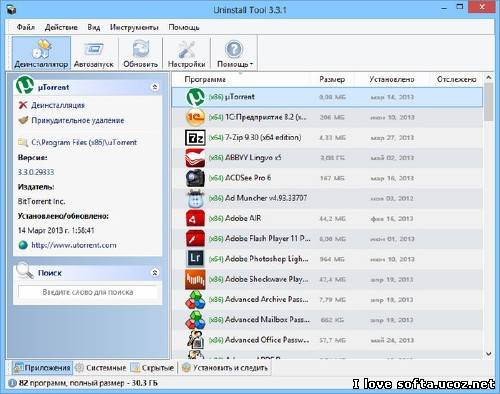Click the magnifier icon of Поиск panel
Screen dimensions: 500x394
(x=25, y=271)
